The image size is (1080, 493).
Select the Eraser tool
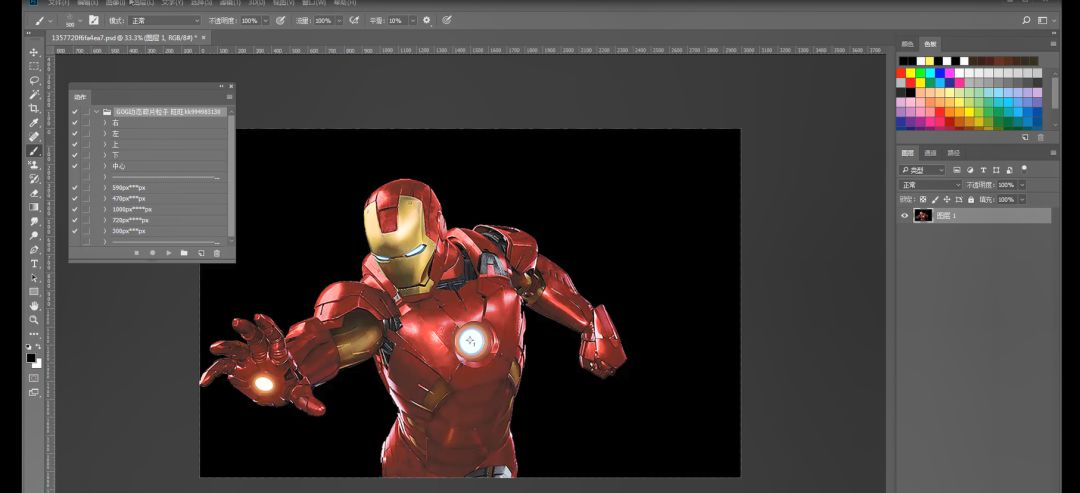(34, 193)
